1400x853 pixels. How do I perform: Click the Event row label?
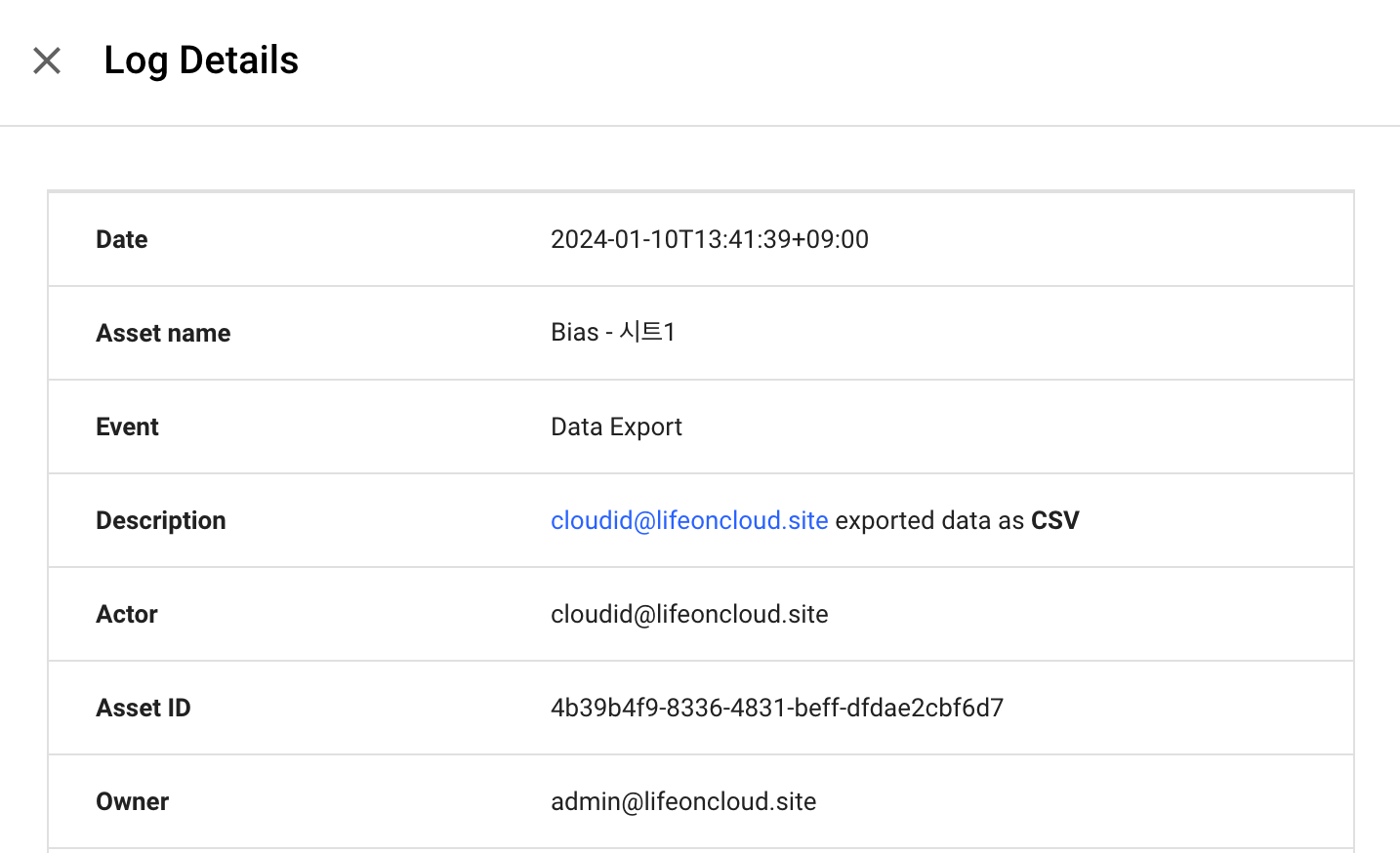(127, 426)
